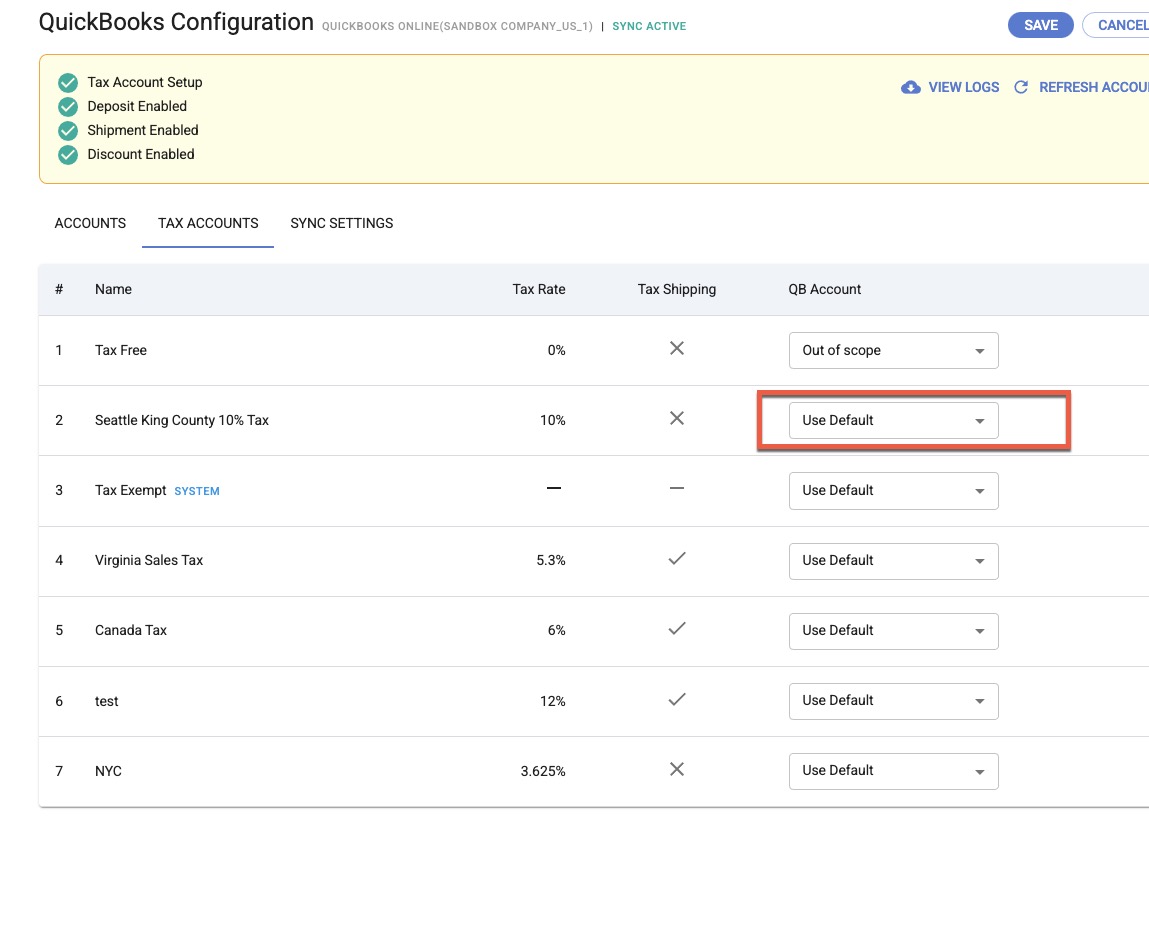Image resolution: width=1149 pixels, height=944 pixels.
Task: Click the Refresh Accounts circular arrow icon
Action: click(1021, 87)
